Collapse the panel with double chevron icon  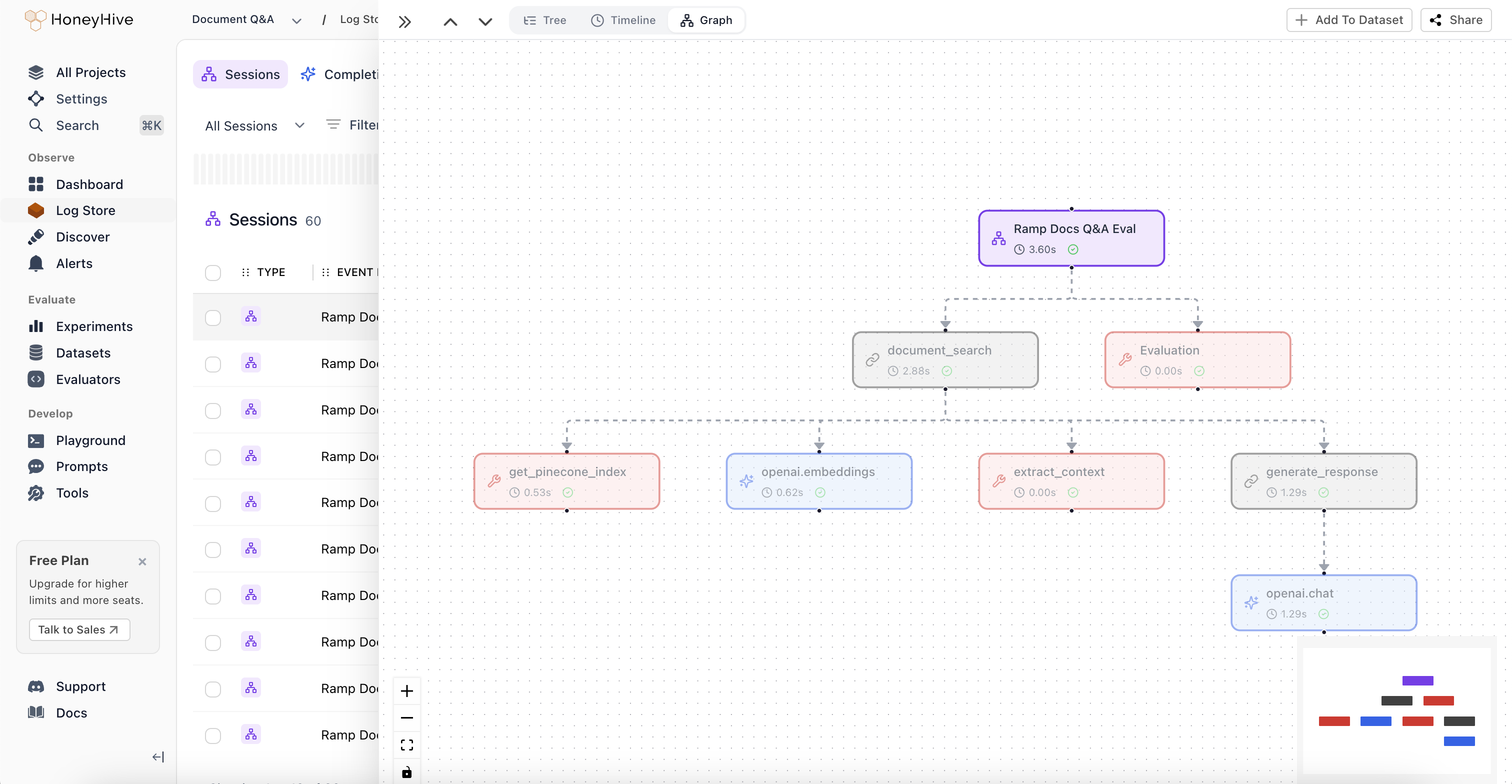coord(404,21)
